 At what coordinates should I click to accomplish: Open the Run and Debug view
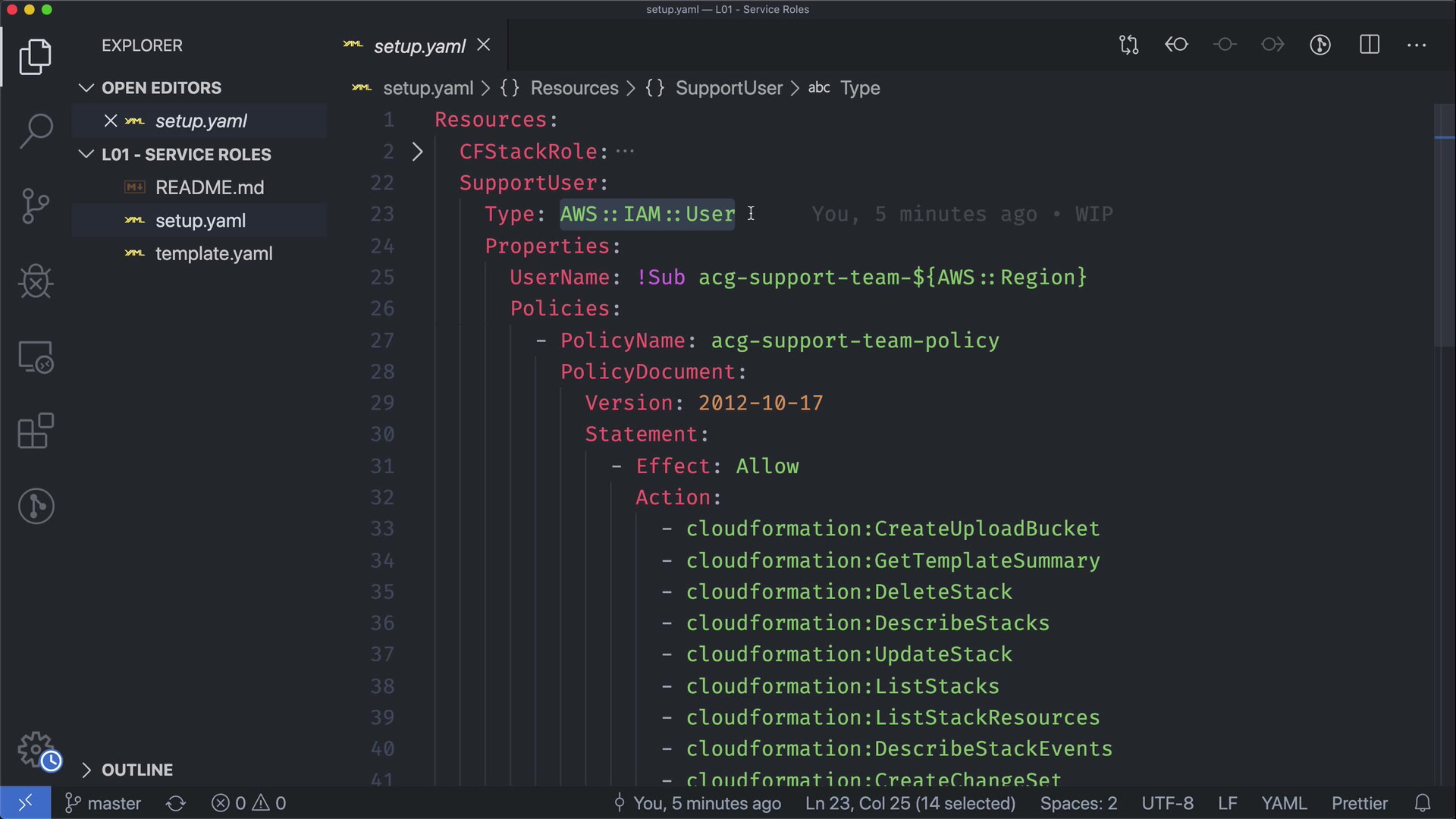[36, 281]
